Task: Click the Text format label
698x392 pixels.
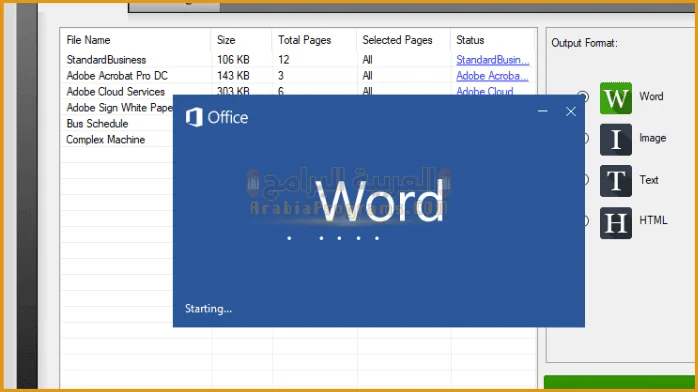Action: (649, 180)
